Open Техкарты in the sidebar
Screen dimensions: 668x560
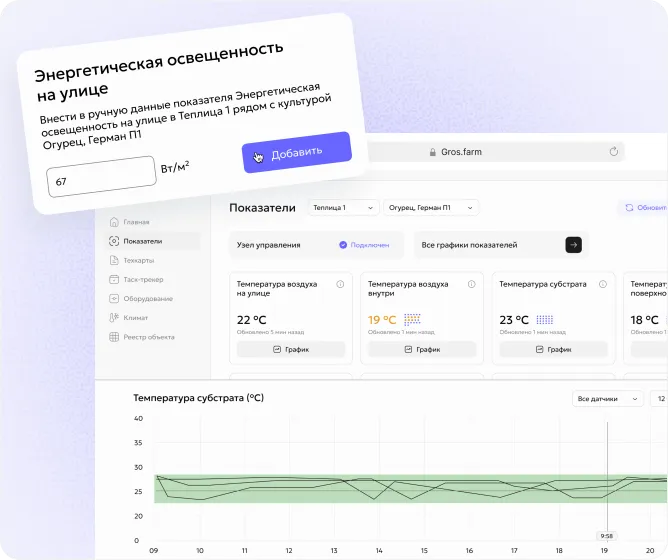153,260
